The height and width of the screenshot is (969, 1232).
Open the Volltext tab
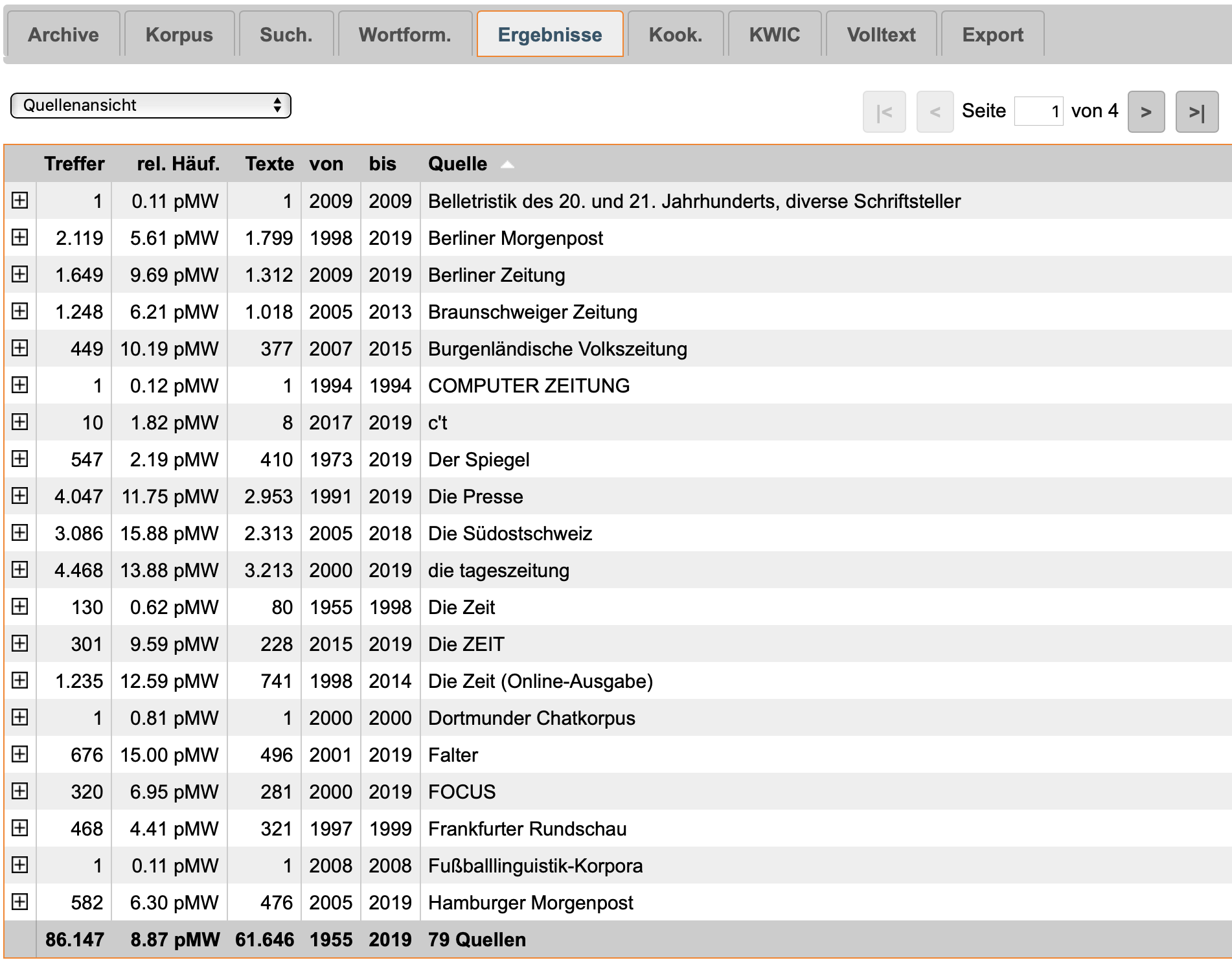pyautogui.click(x=881, y=34)
